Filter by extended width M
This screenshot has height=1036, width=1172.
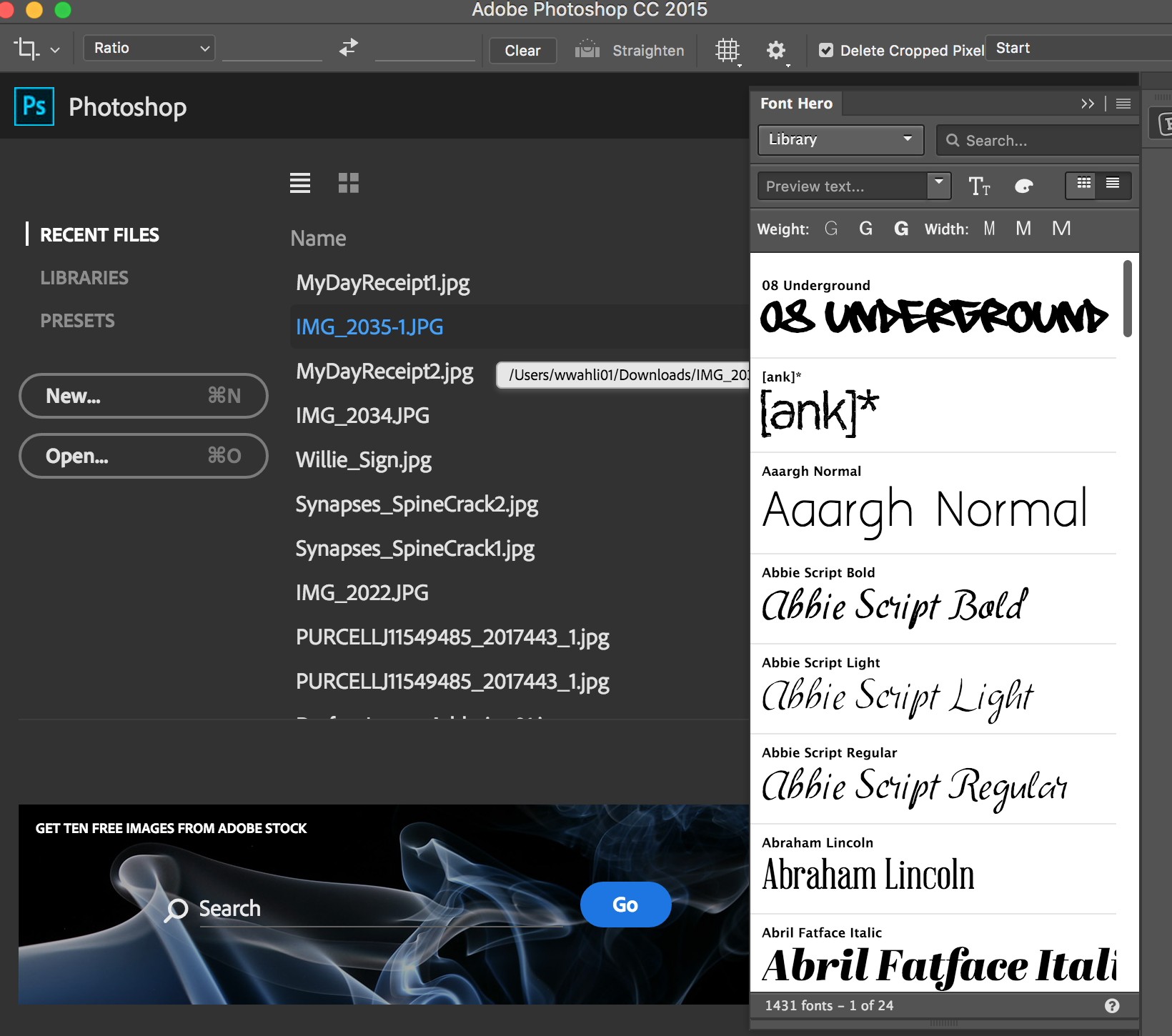pos(1061,229)
